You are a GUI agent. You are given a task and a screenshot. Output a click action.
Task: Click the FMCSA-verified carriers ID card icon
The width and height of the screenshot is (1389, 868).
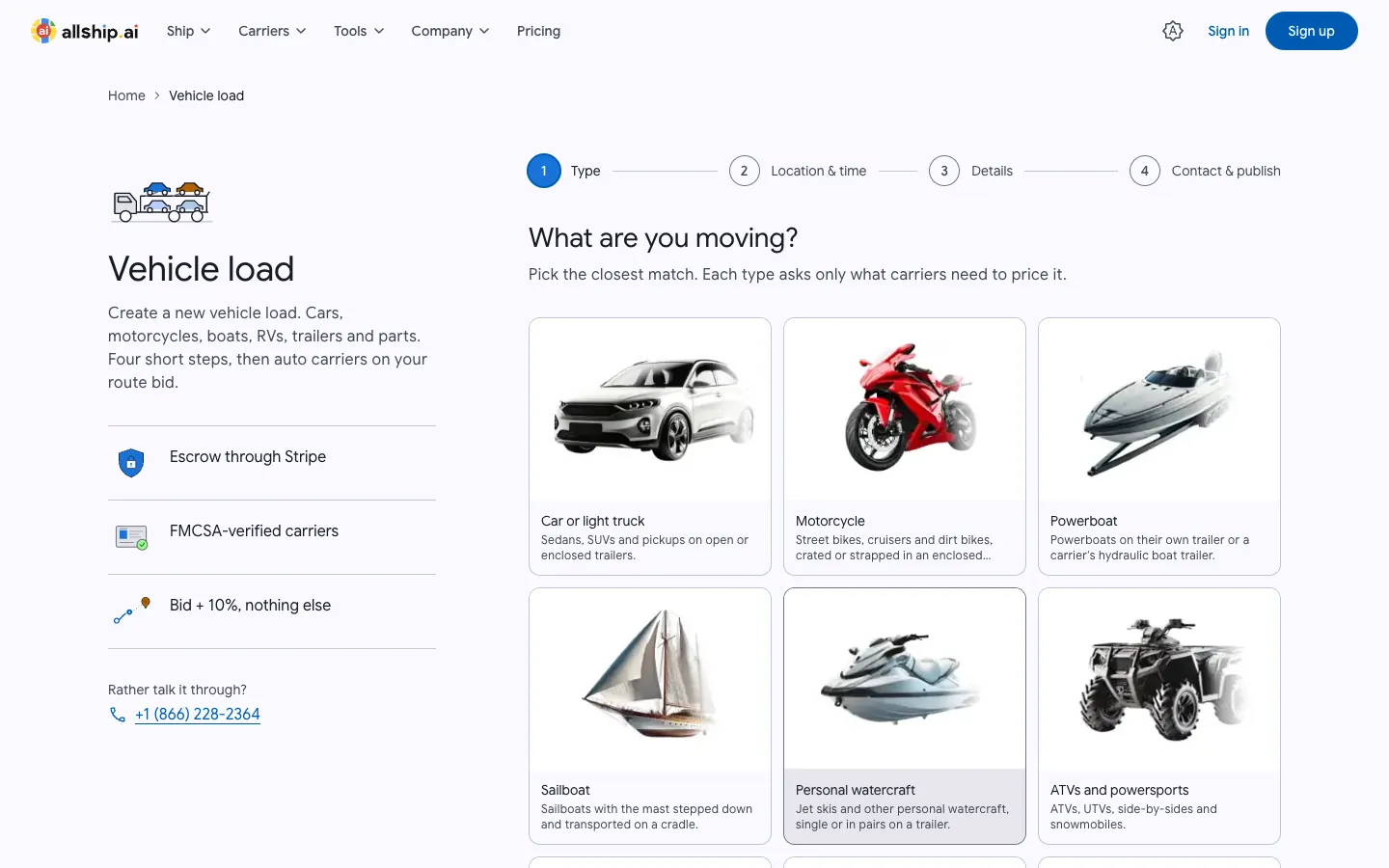pos(131,537)
